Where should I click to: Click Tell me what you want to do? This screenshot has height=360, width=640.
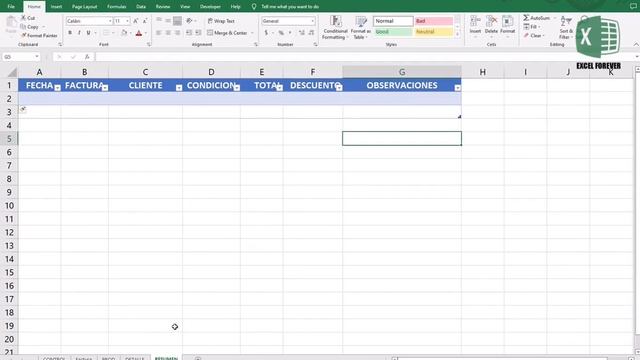[x=290, y=7]
